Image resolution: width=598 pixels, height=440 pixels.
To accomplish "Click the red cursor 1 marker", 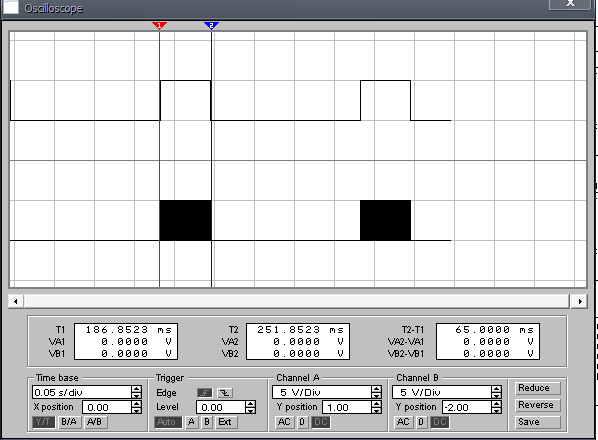I will coord(159,26).
